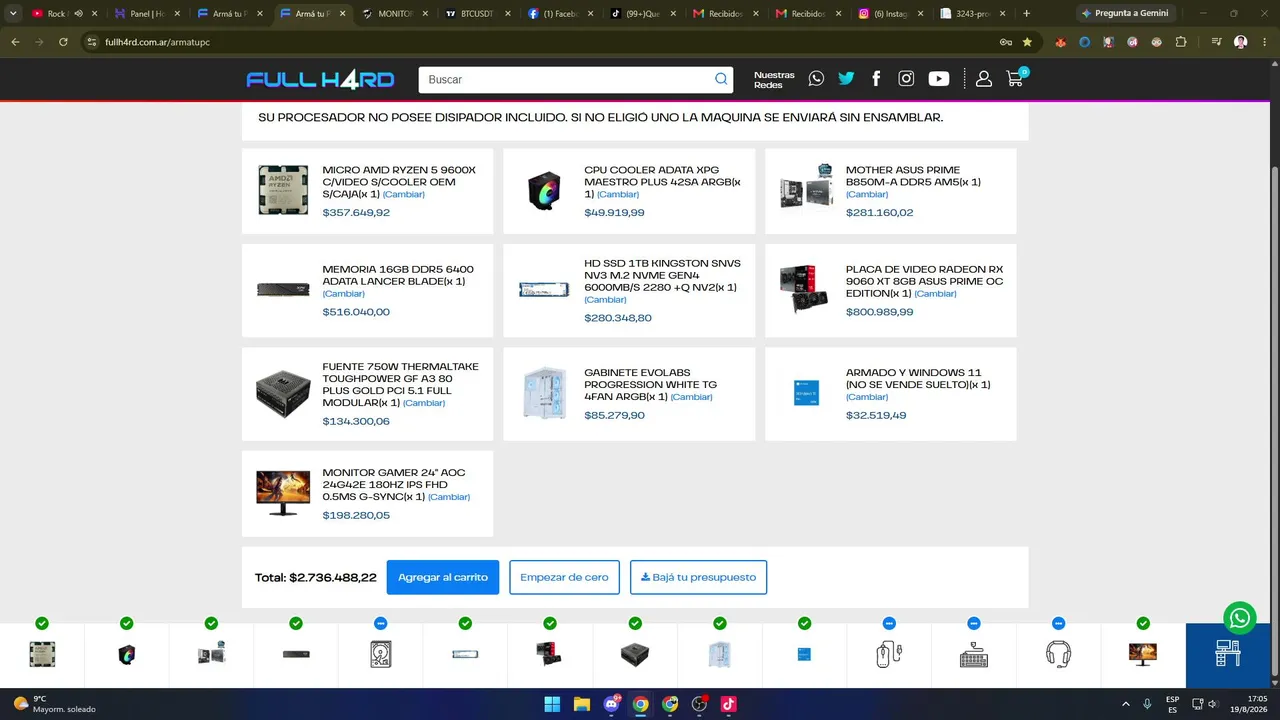Switch to the BTCUSDT browser tab

click(x=476, y=14)
